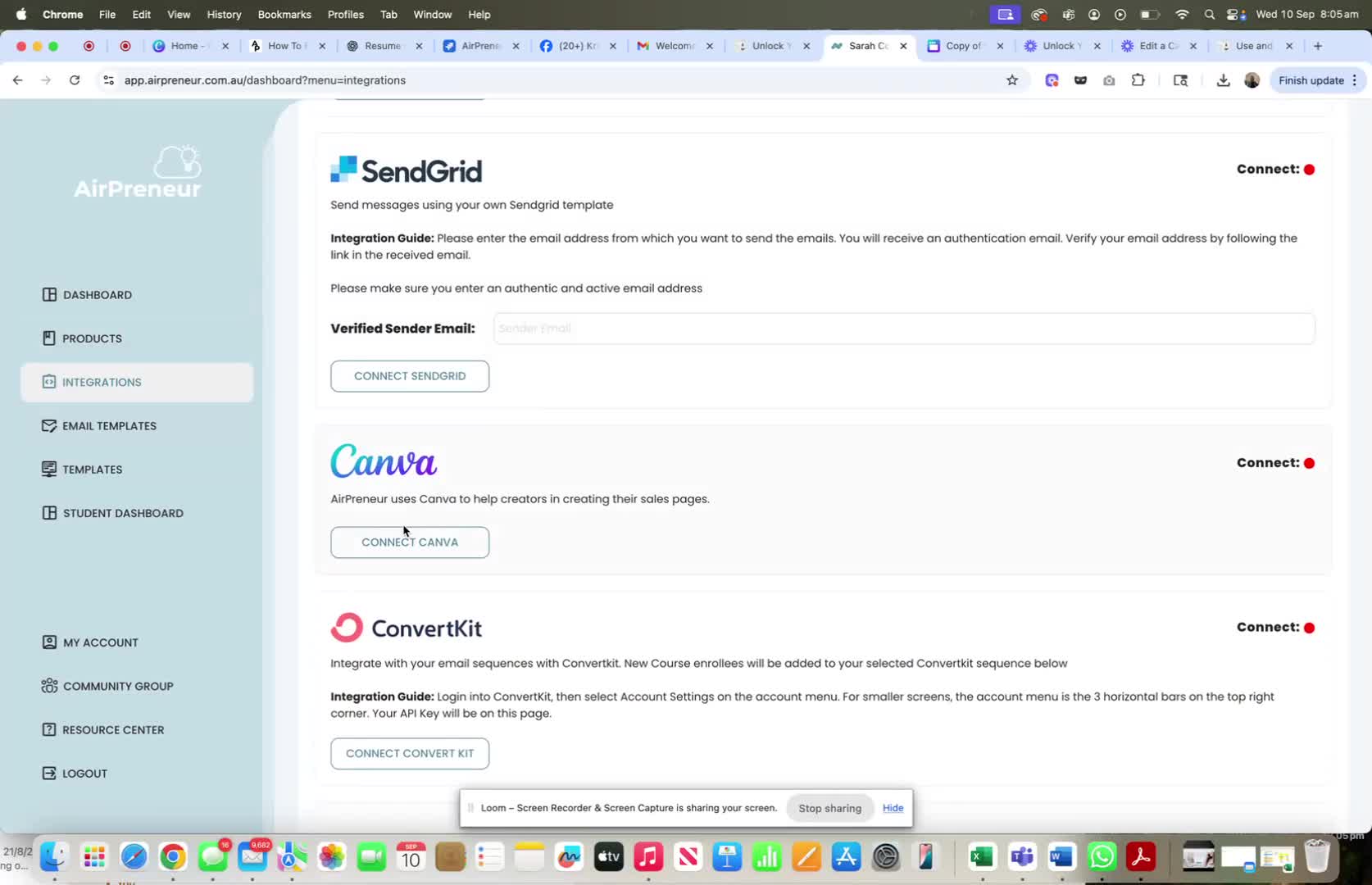Open Launchpad from the Dock
The width and height of the screenshot is (1372, 885).
(x=94, y=857)
